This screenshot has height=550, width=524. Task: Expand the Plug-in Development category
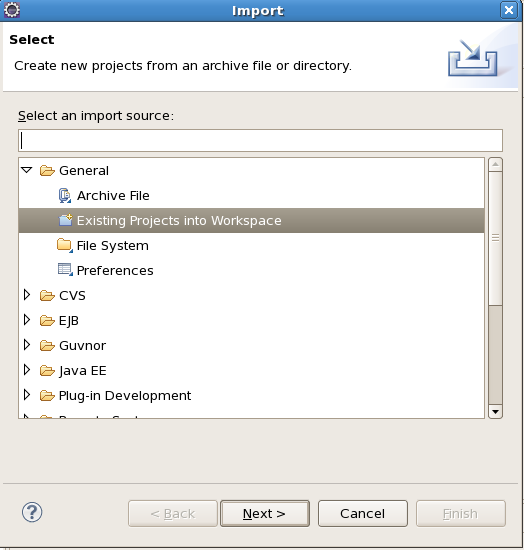27,395
